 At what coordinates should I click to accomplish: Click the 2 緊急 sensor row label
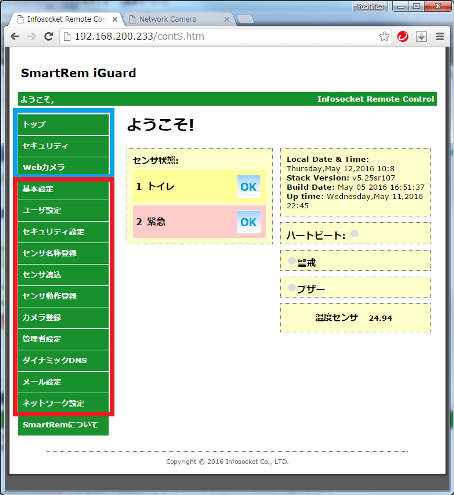(x=151, y=222)
